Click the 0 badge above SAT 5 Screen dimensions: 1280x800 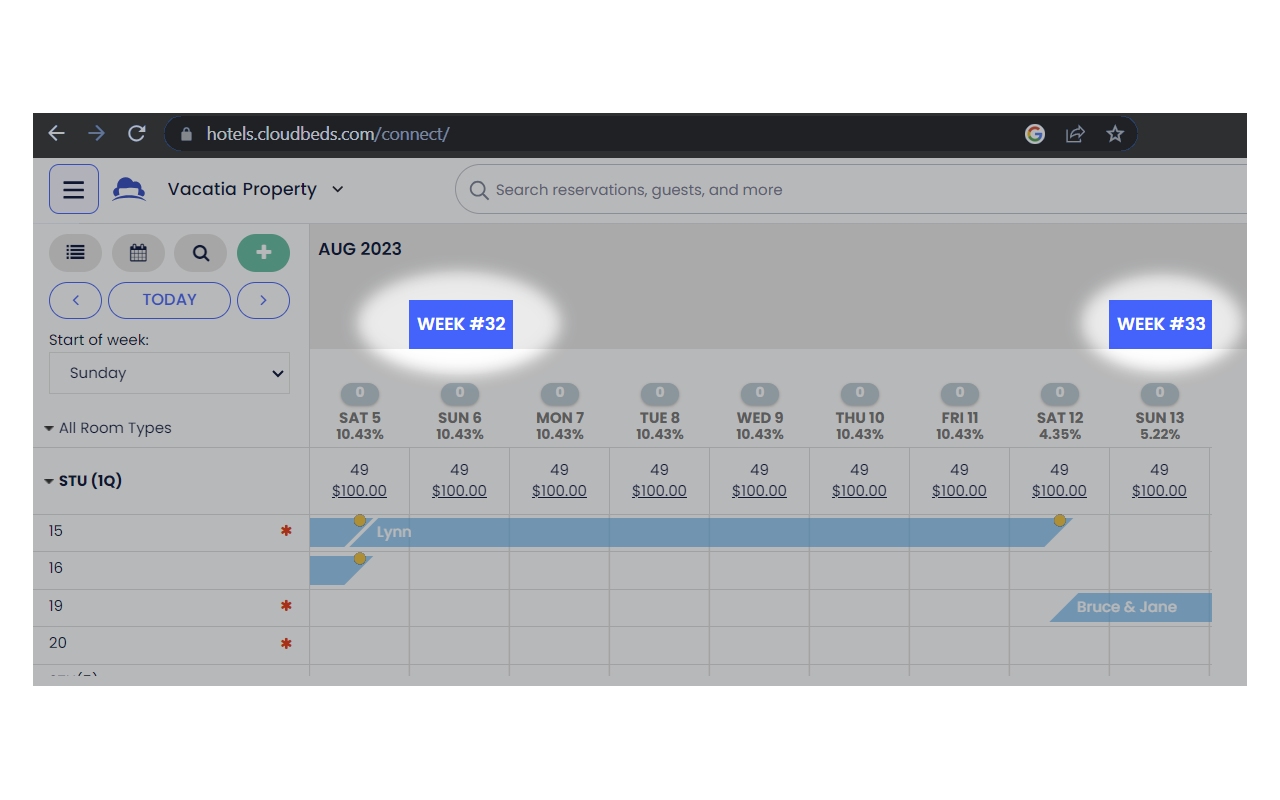[360, 393]
